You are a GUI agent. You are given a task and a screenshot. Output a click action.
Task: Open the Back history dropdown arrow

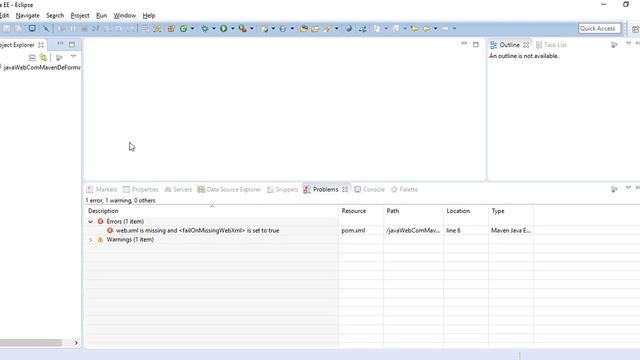pyautogui.click(x=436, y=29)
